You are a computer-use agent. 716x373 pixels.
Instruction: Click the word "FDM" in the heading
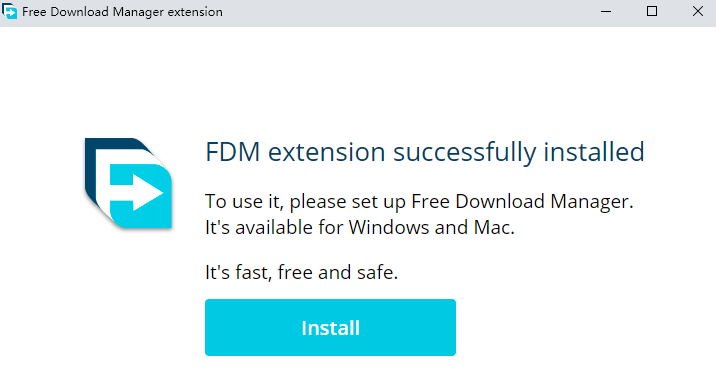[232, 152]
